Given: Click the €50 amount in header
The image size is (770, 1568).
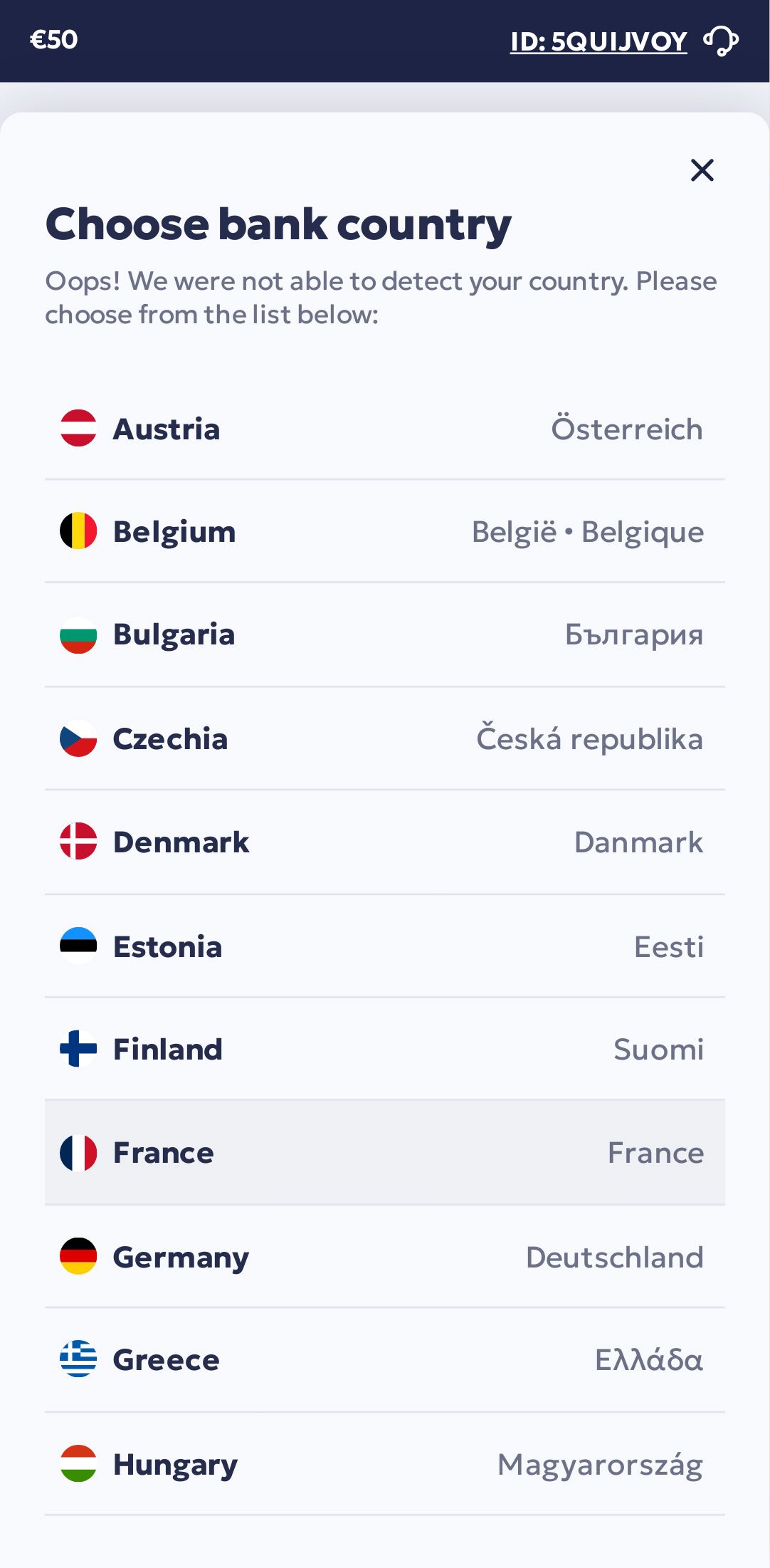Looking at the screenshot, I should tap(53, 40).
